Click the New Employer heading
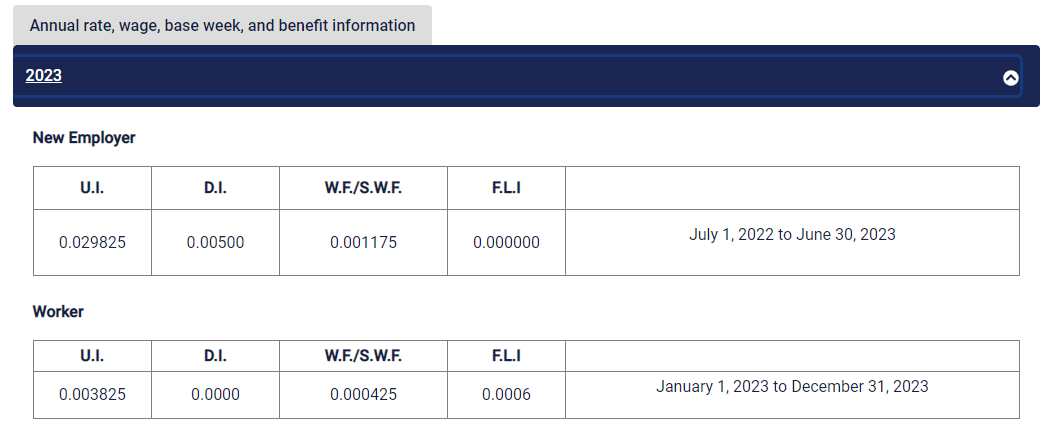The width and height of the screenshot is (1051, 436). (84, 138)
